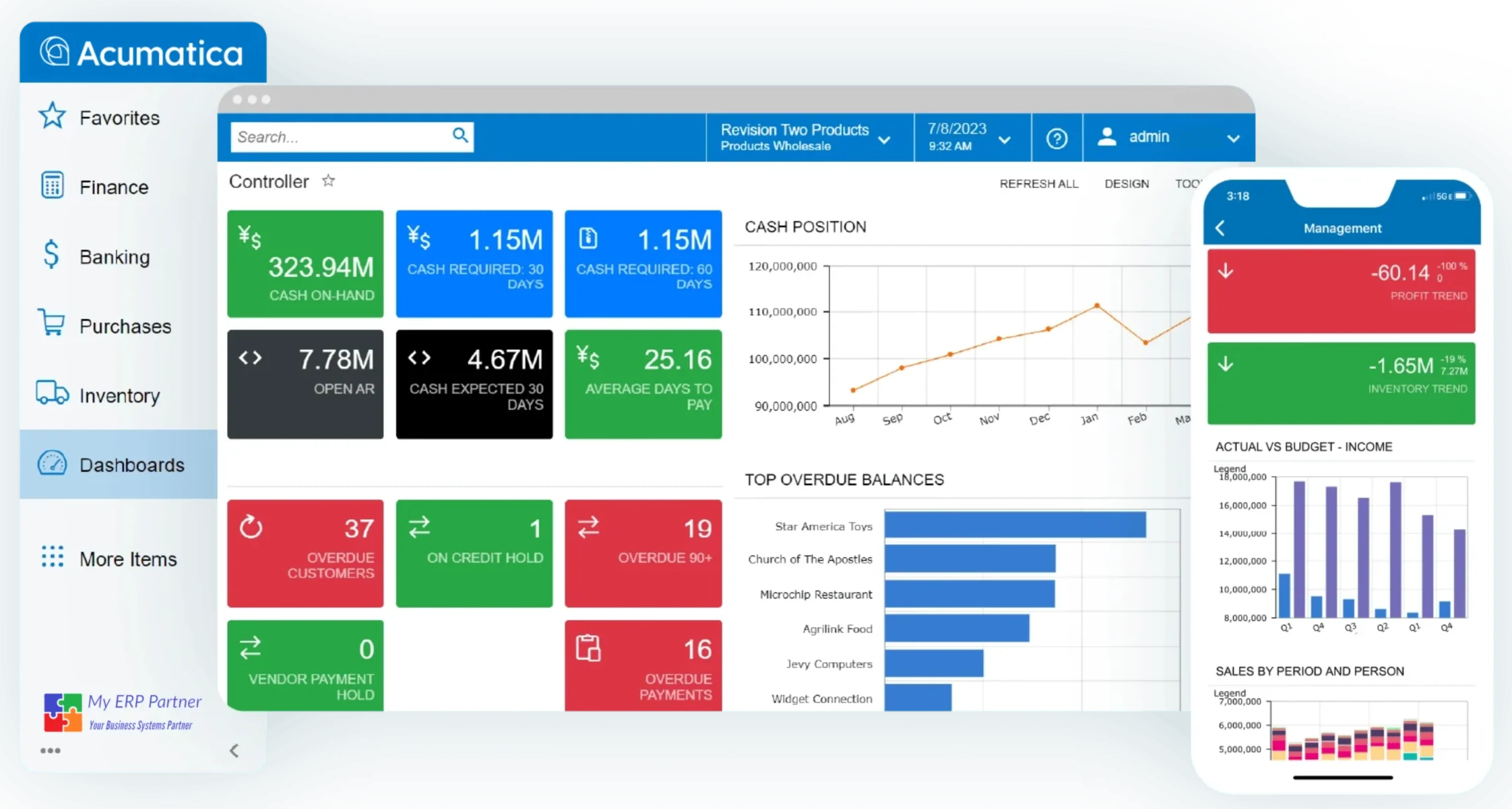Open the More Items grid icon
Screen dimensions: 1512x809
click(52, 557)
